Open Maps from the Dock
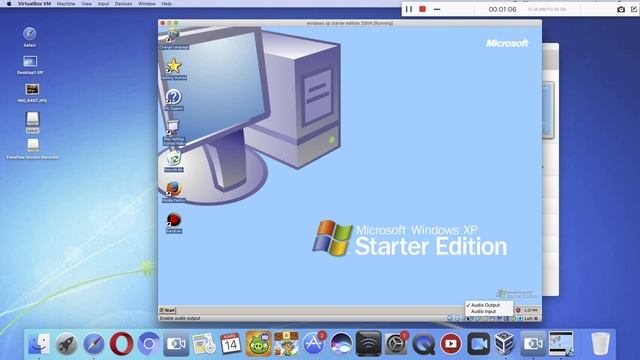640x360 pixels. tap(204, 344)
